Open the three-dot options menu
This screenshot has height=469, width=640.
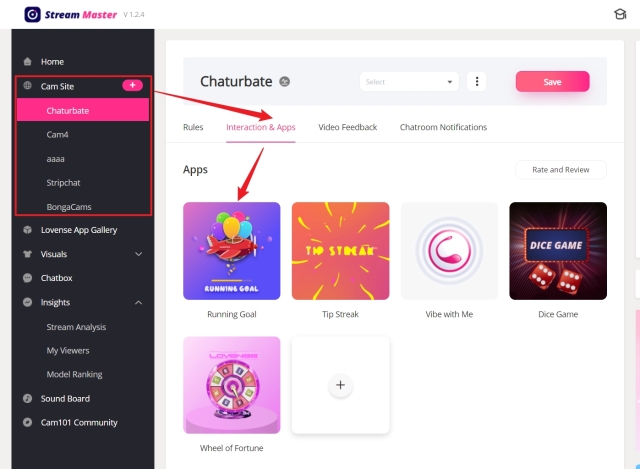pyautogui.click(x=476, y=82)
